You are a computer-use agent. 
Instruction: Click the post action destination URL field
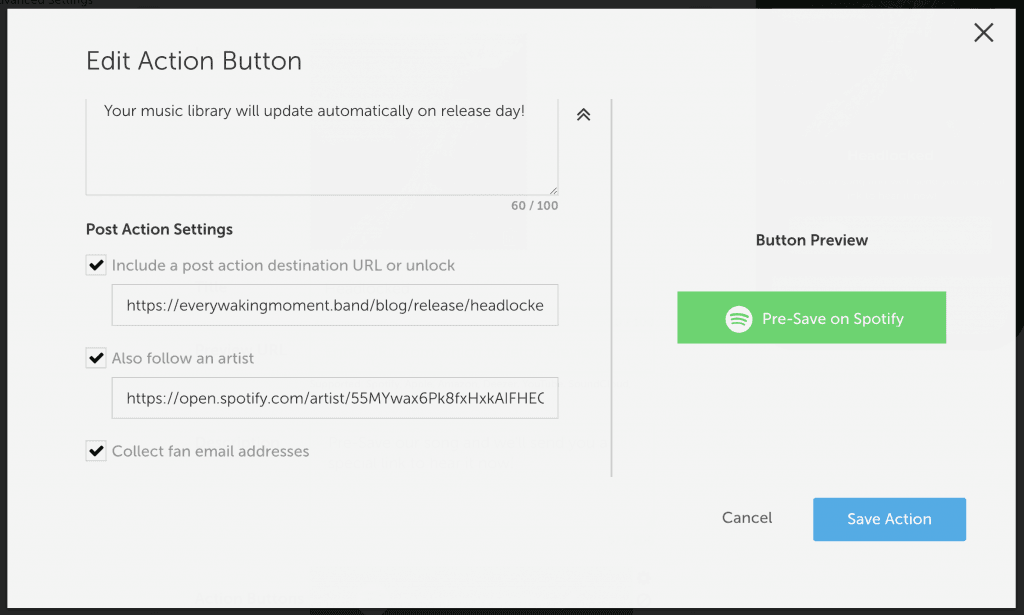coord(335,305)
